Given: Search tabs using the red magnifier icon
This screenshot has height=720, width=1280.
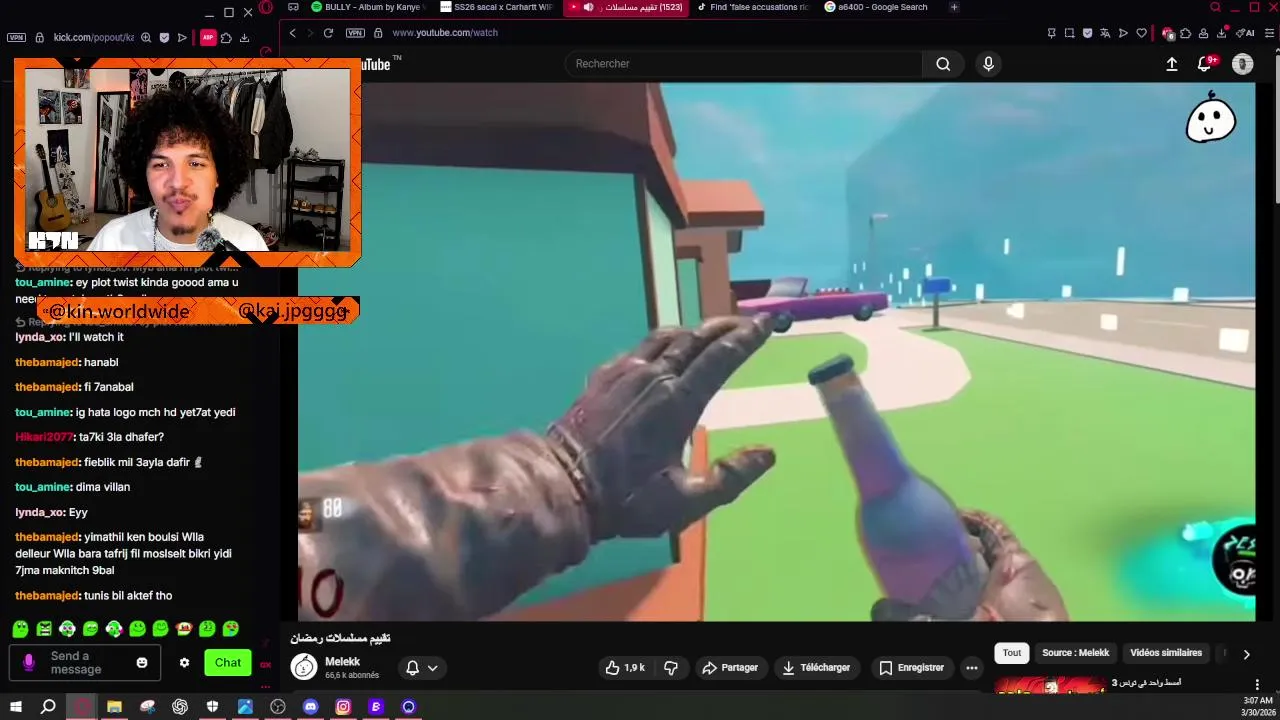Looking at the screenshot, I should (x=1215, y=7).
